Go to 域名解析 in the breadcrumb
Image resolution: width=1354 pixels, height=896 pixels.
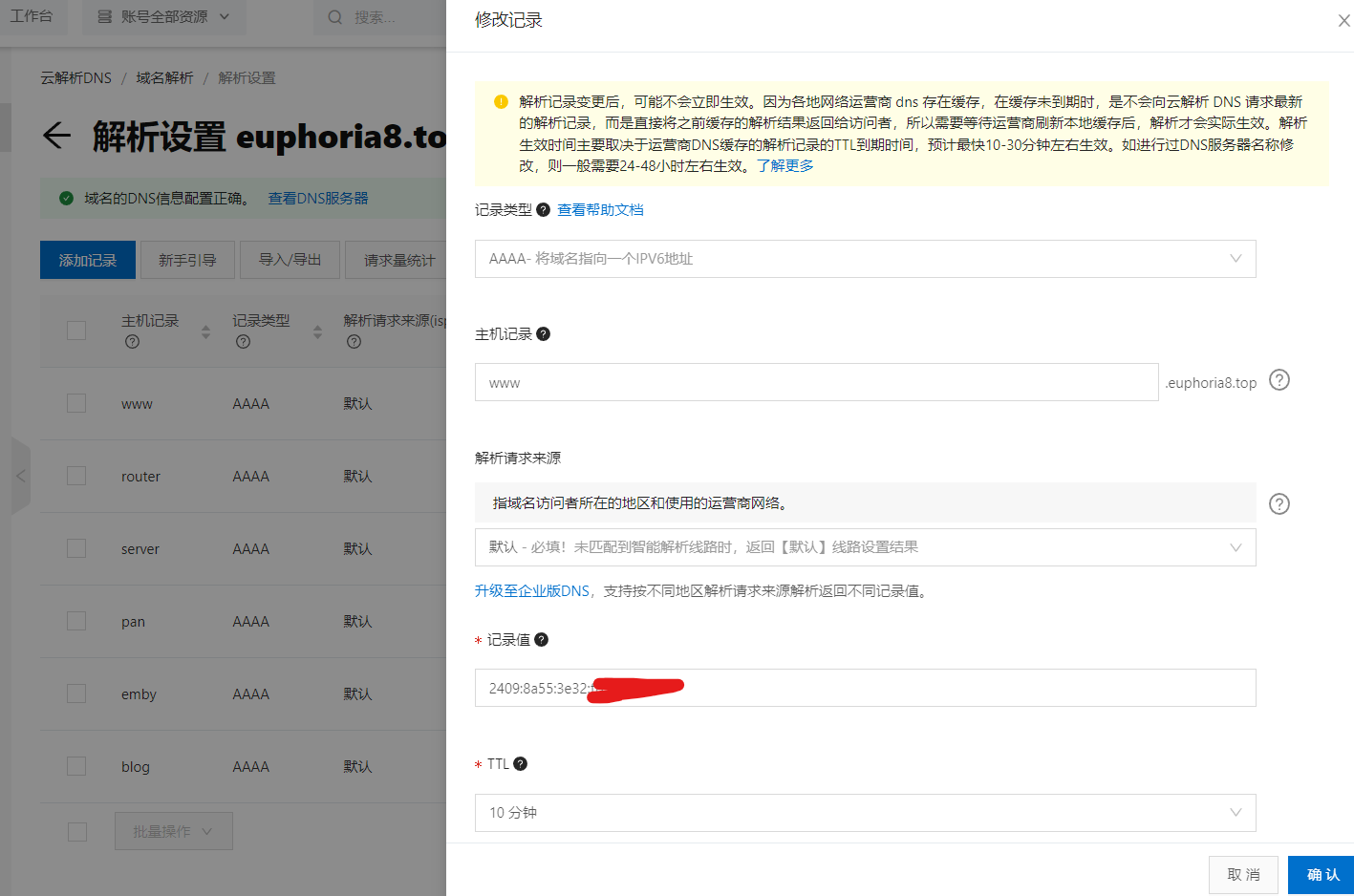(164, 77)
